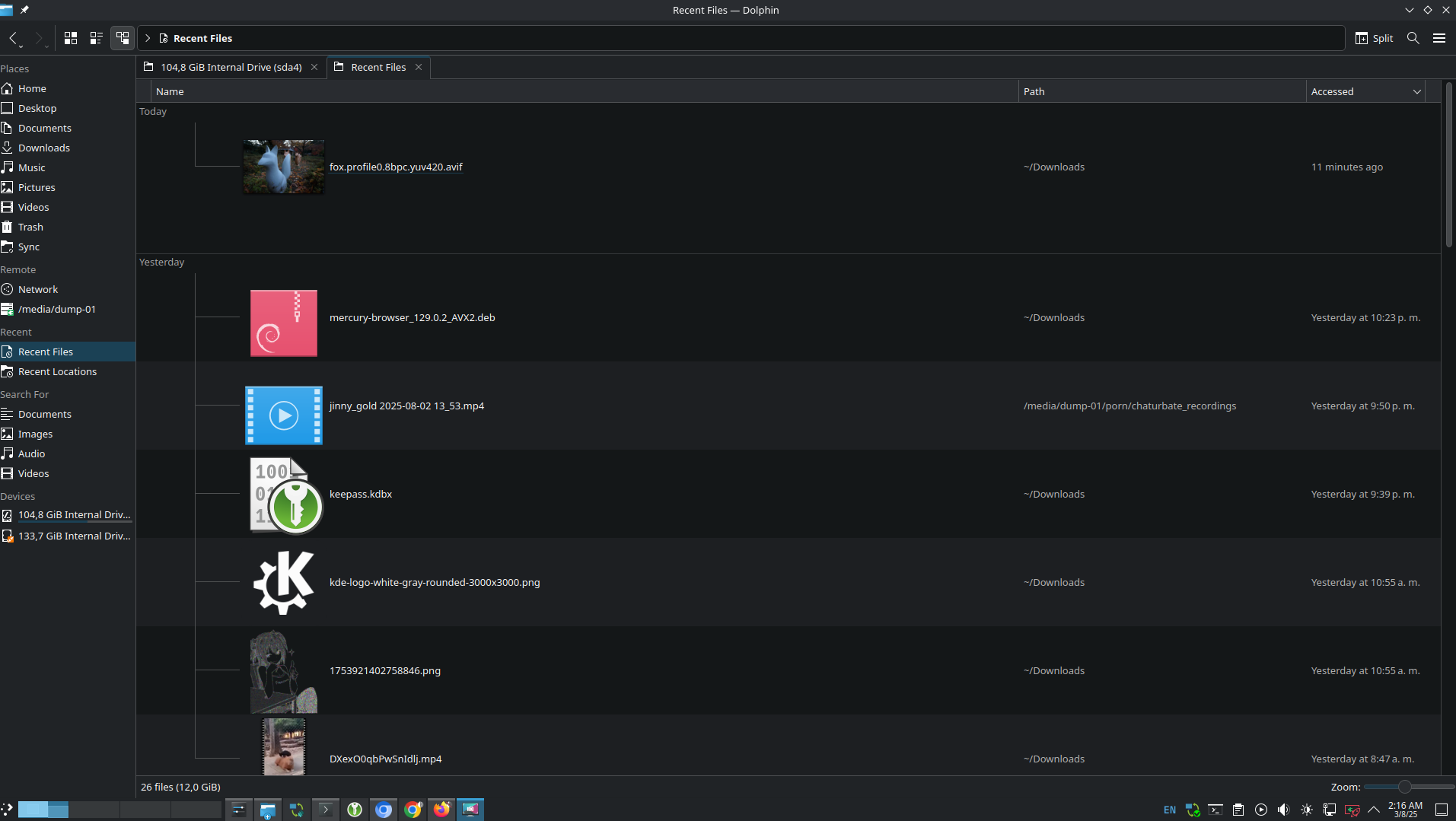Adjust the Zoom slider in status bar

tap(1405, 787)
